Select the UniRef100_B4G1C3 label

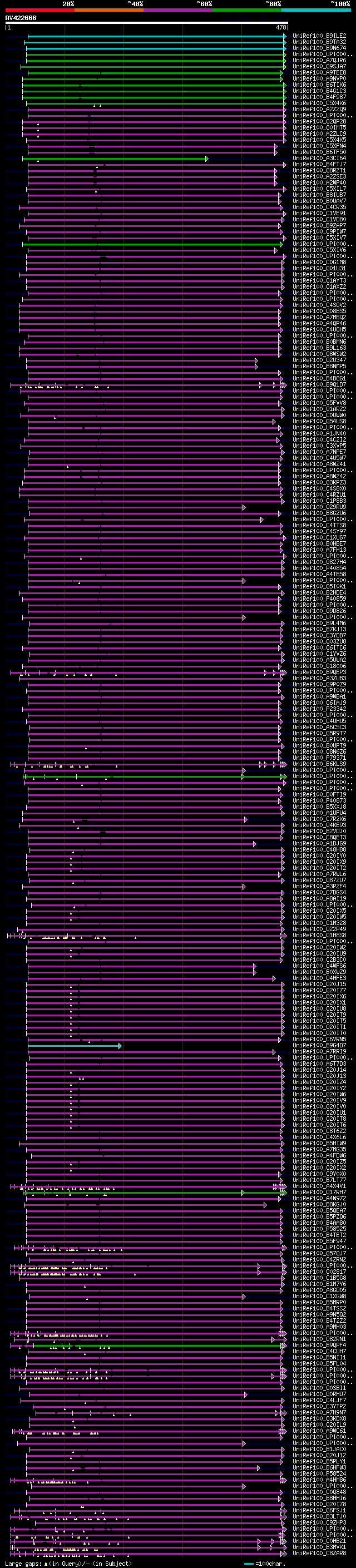(x=319, y=91)
